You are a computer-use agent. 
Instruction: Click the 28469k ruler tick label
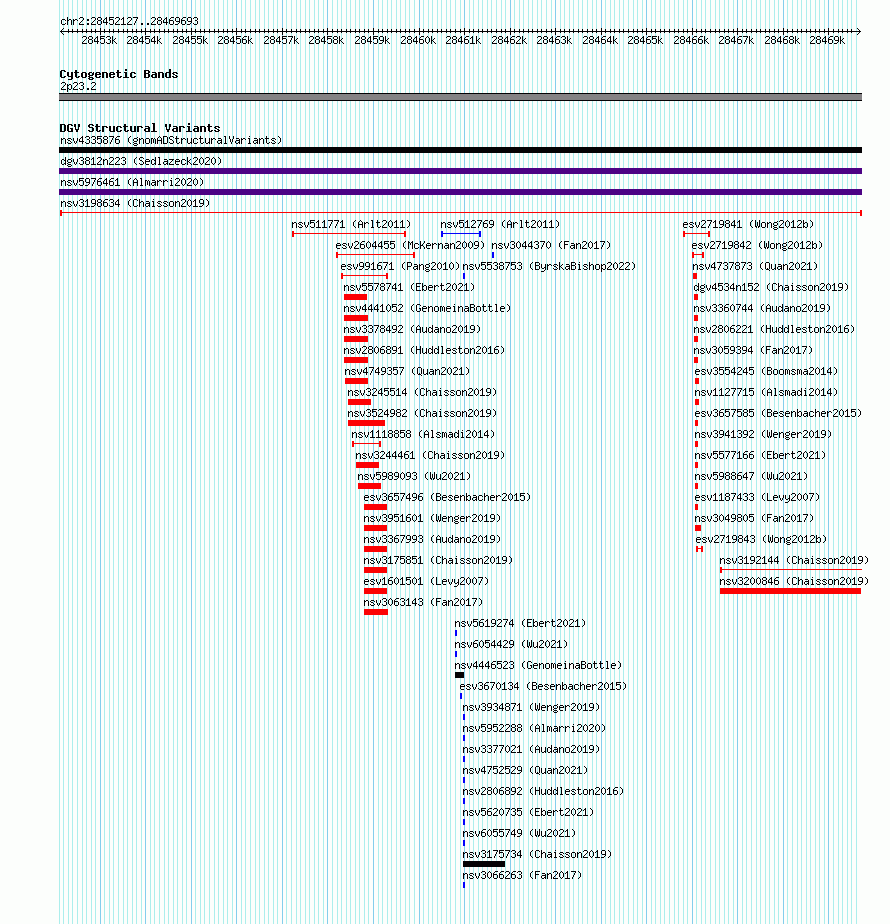pyautogui.click(x=827, y=40)
